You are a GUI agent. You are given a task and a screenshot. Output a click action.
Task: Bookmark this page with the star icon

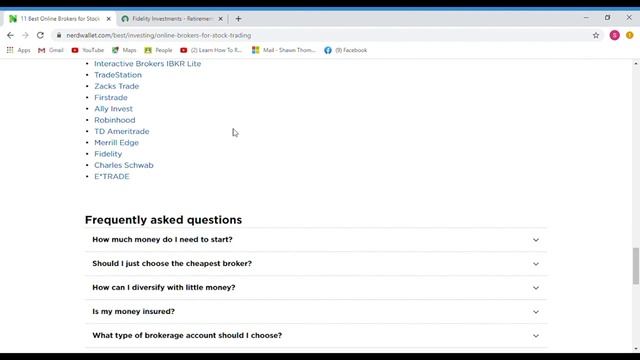[596, 36]
